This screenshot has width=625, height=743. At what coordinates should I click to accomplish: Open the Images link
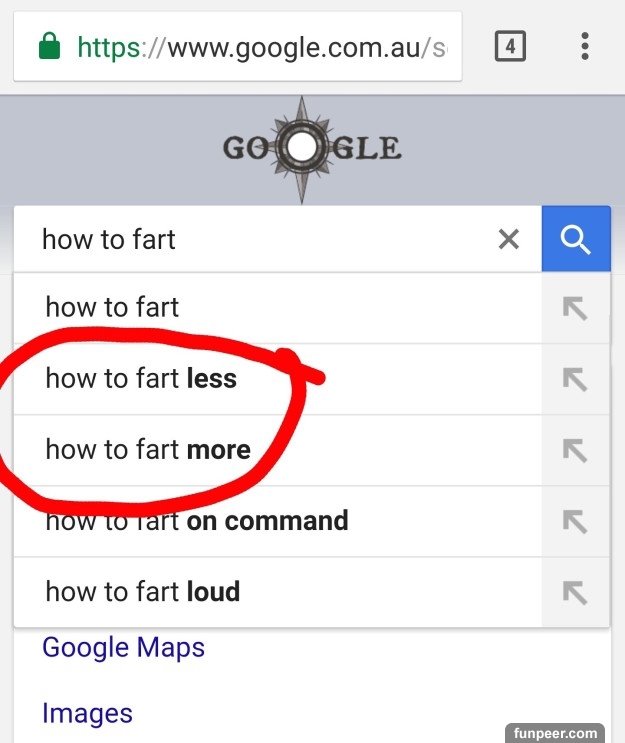coord(87,713)
